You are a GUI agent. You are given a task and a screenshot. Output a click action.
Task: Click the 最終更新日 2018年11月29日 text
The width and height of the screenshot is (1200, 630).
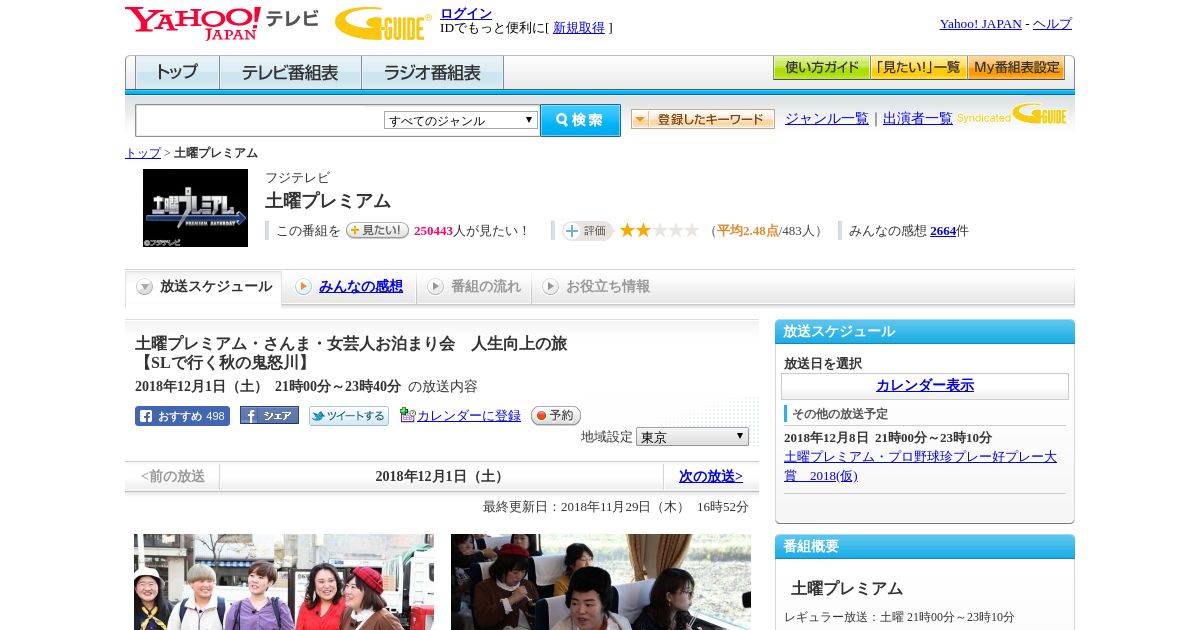pyautogui.click(x=616, y=507)
